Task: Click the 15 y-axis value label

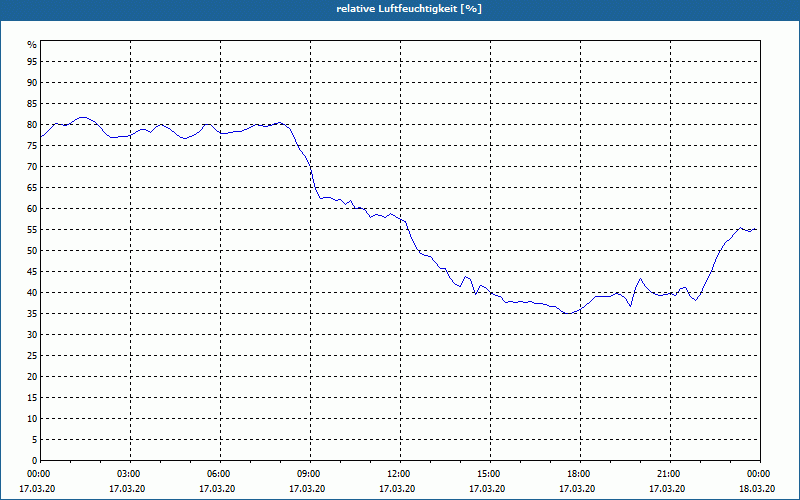Action: [32, 397]
